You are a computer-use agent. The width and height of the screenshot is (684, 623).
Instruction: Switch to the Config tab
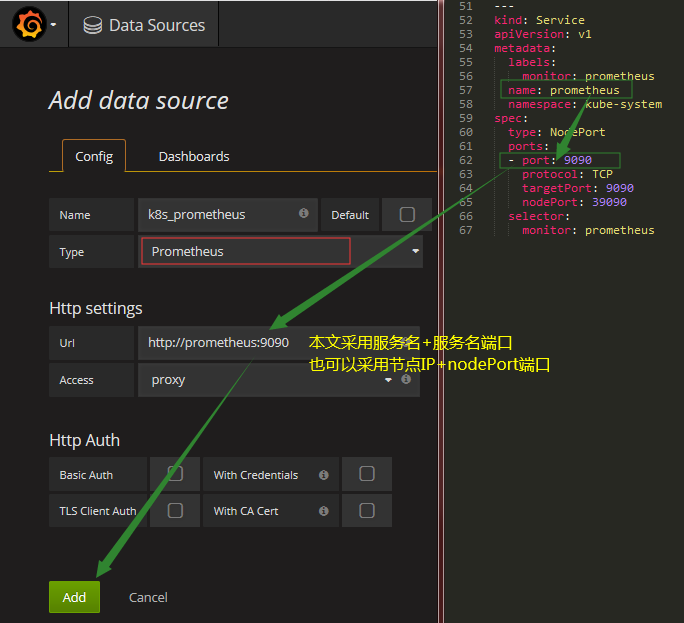[x=94, y=156]
